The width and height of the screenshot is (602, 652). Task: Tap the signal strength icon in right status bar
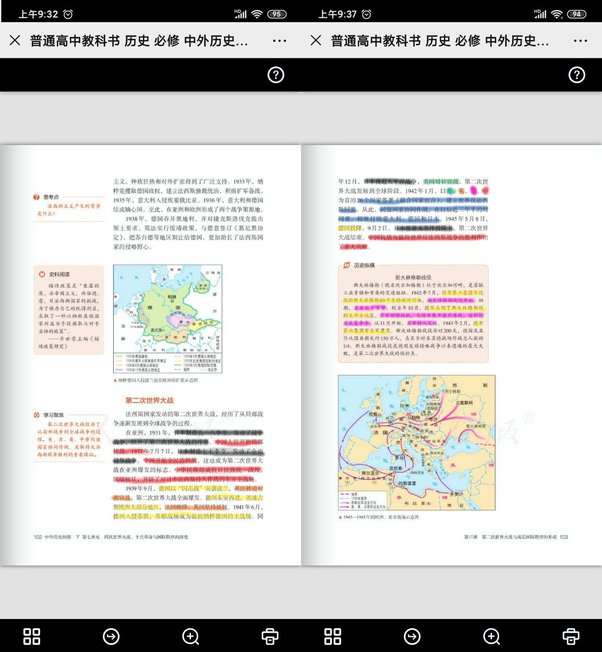point(540,14)
